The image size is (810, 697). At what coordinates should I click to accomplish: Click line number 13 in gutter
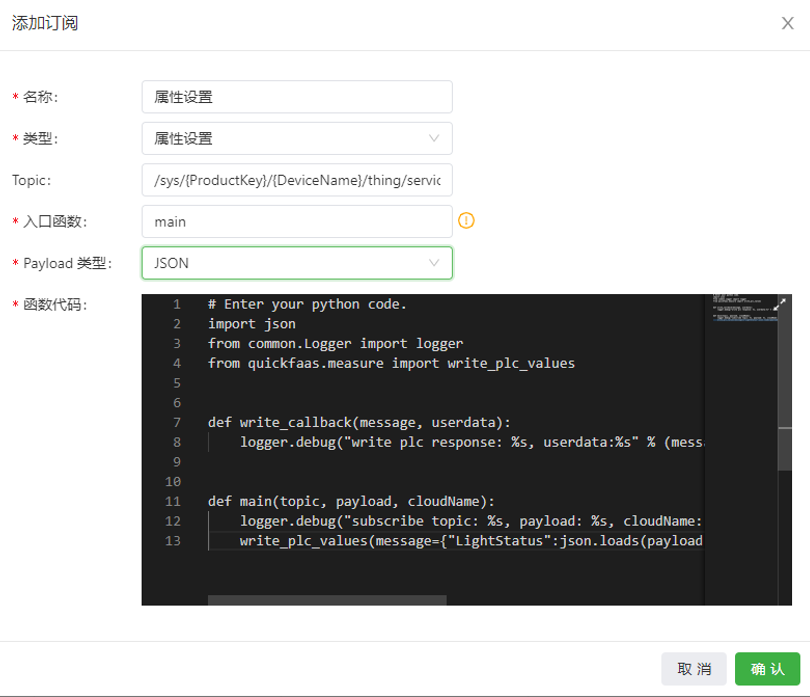point(173,540)
